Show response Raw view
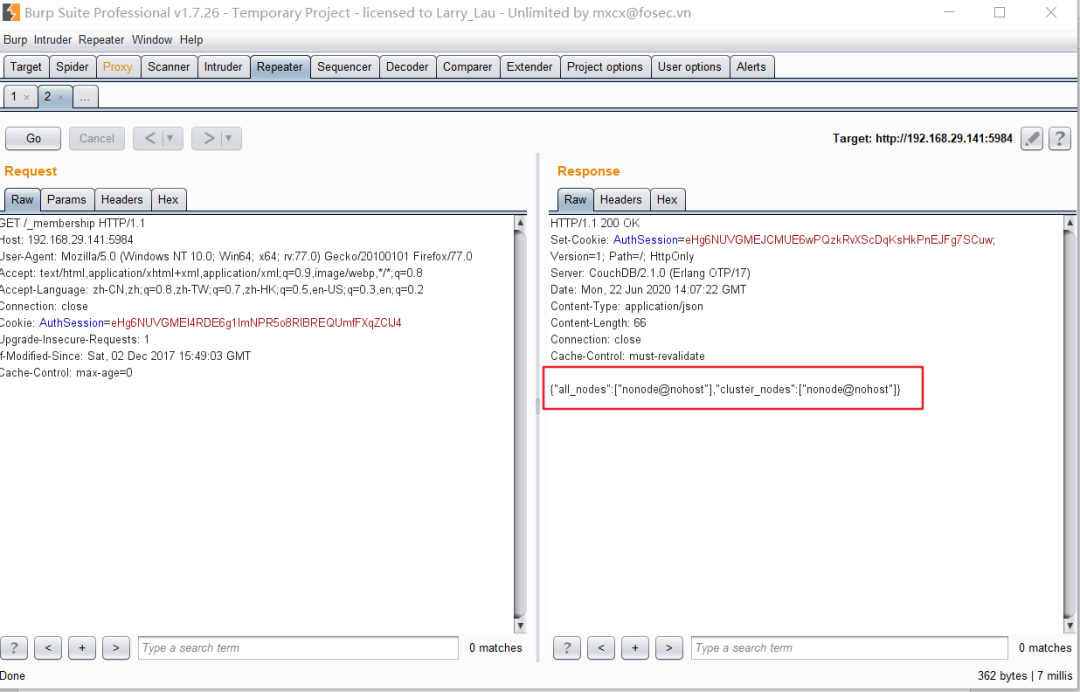1080x692 pixels. tap(575, 200)
